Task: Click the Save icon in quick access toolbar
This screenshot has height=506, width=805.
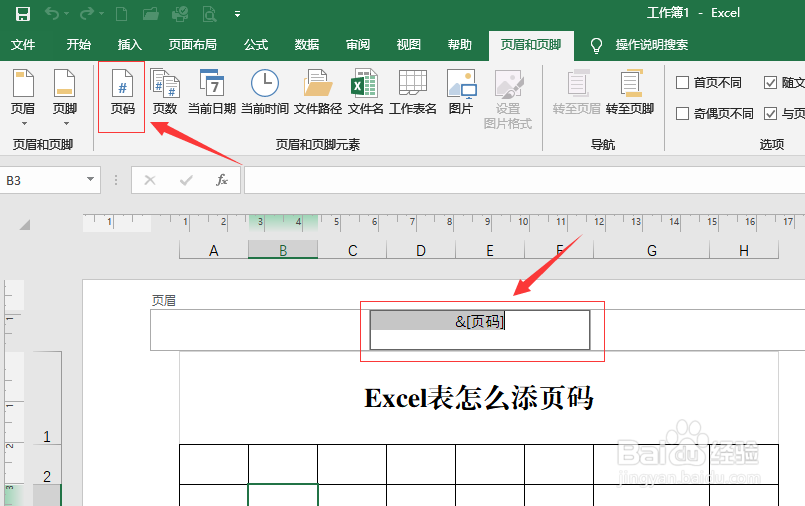Action: tap(23, 14)
